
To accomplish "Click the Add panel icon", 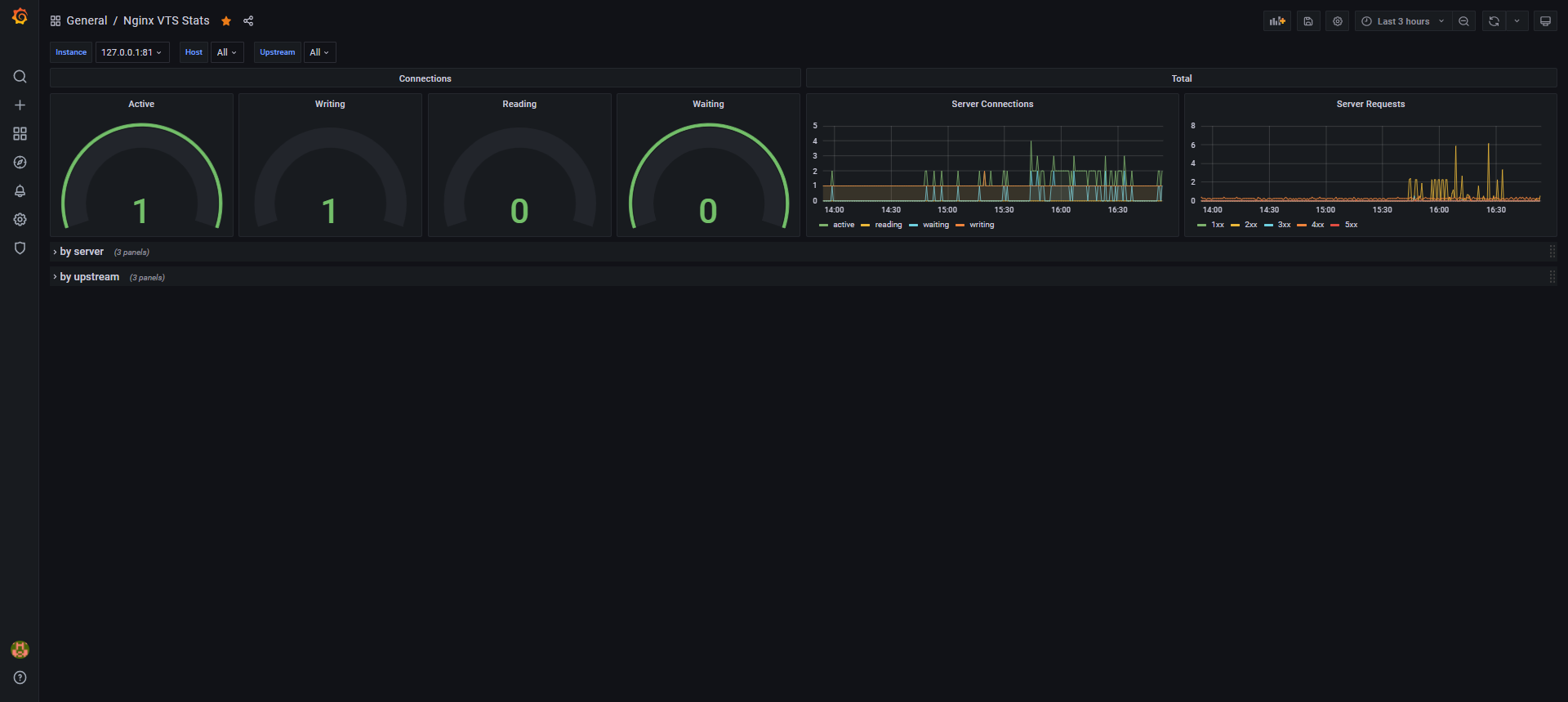I will (1277, 21).
